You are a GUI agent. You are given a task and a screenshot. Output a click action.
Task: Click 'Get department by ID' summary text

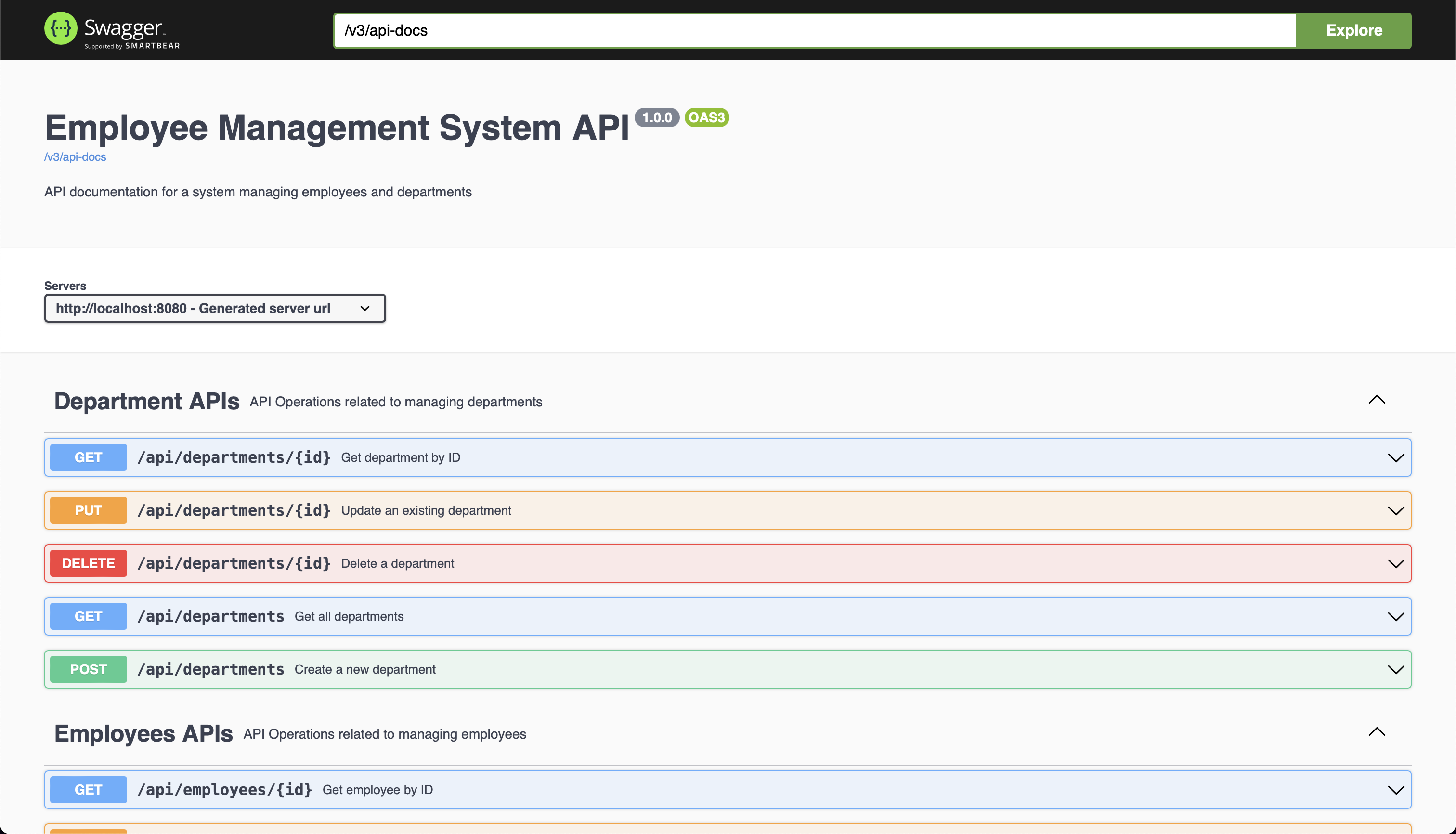pyautogui.click(x=401, y=457)
